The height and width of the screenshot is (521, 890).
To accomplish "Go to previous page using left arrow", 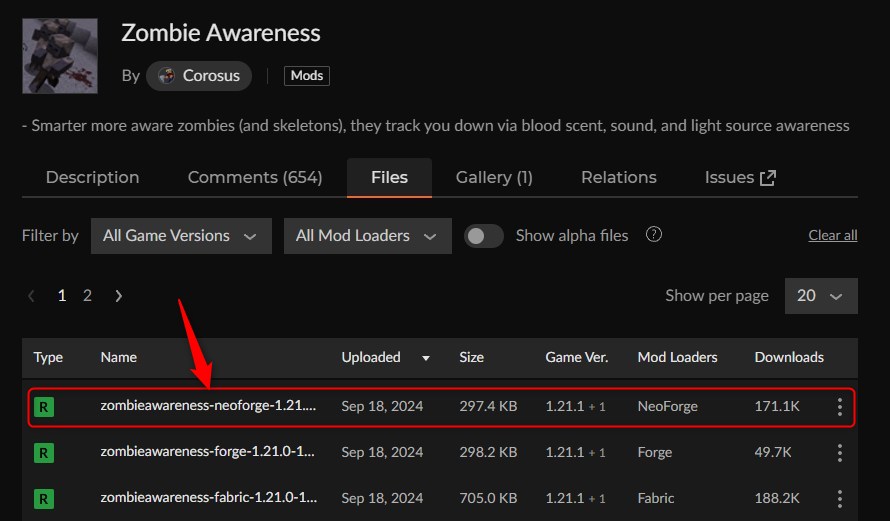I will (x=32, y=296).
